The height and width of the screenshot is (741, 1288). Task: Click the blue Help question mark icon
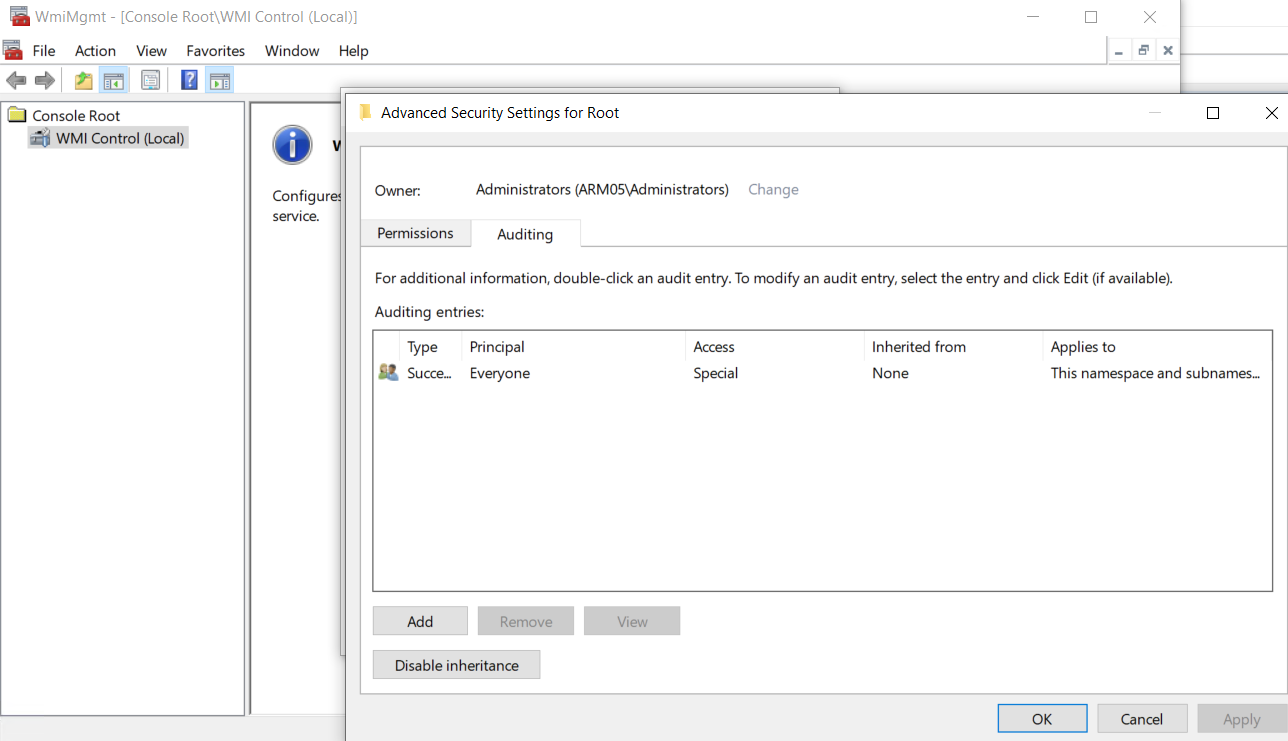189,81
